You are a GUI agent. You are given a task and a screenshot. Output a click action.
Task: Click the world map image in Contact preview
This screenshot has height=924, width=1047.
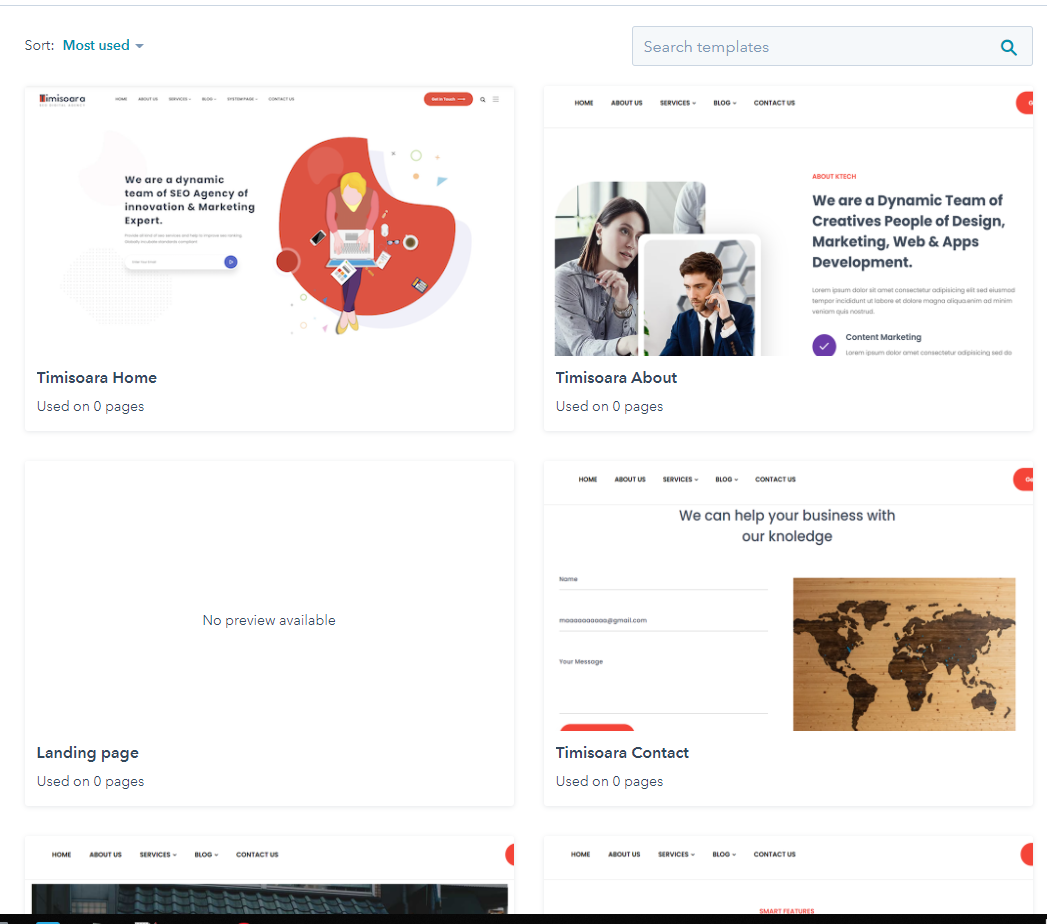[903, 653]
